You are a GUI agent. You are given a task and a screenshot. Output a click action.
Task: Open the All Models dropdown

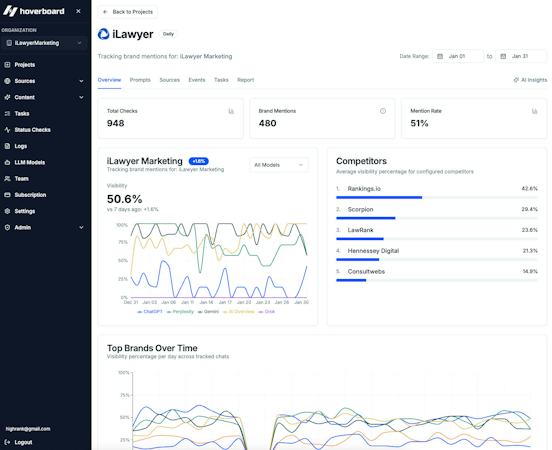coord(279,165)
